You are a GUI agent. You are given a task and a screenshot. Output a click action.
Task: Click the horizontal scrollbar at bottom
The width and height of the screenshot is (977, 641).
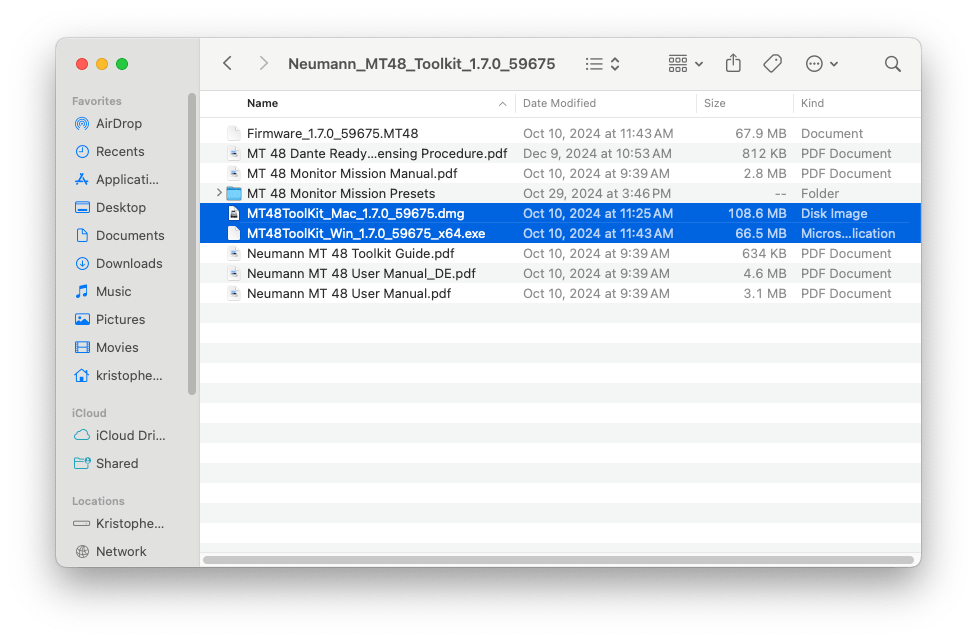tap(558, 559)
